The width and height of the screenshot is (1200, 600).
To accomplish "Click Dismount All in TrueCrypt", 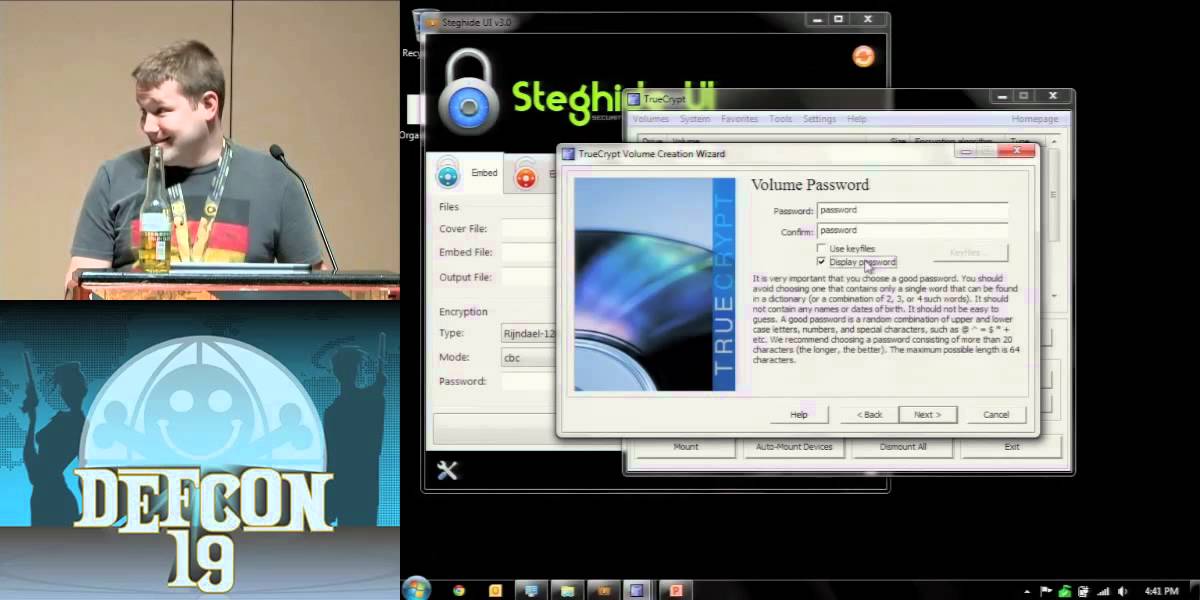I will (903, 447).
